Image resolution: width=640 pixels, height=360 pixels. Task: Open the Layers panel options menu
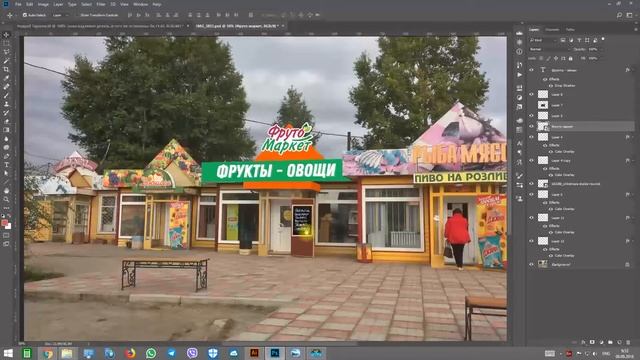[635, 29]
